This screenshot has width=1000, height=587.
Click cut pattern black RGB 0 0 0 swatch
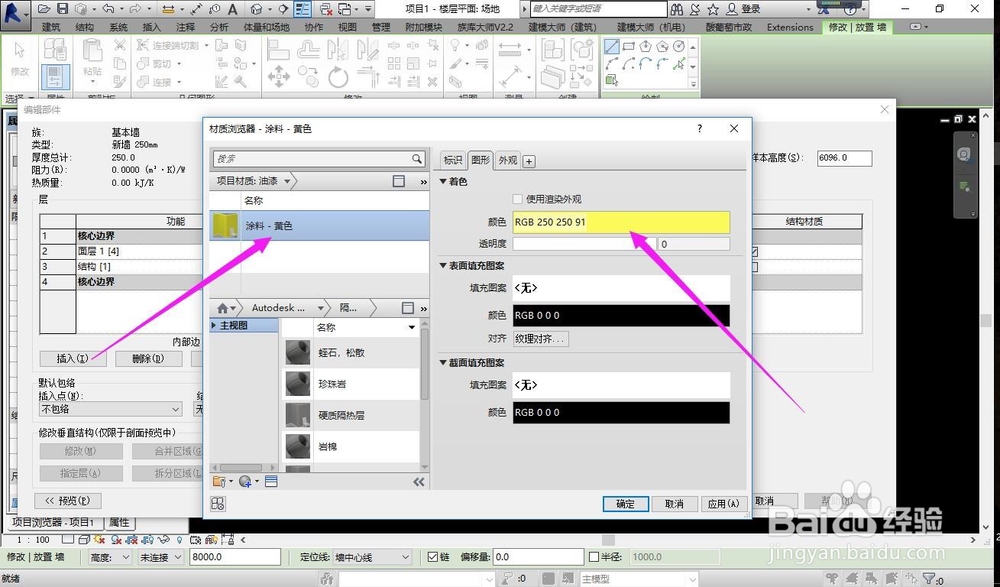[x=621, y=412]
